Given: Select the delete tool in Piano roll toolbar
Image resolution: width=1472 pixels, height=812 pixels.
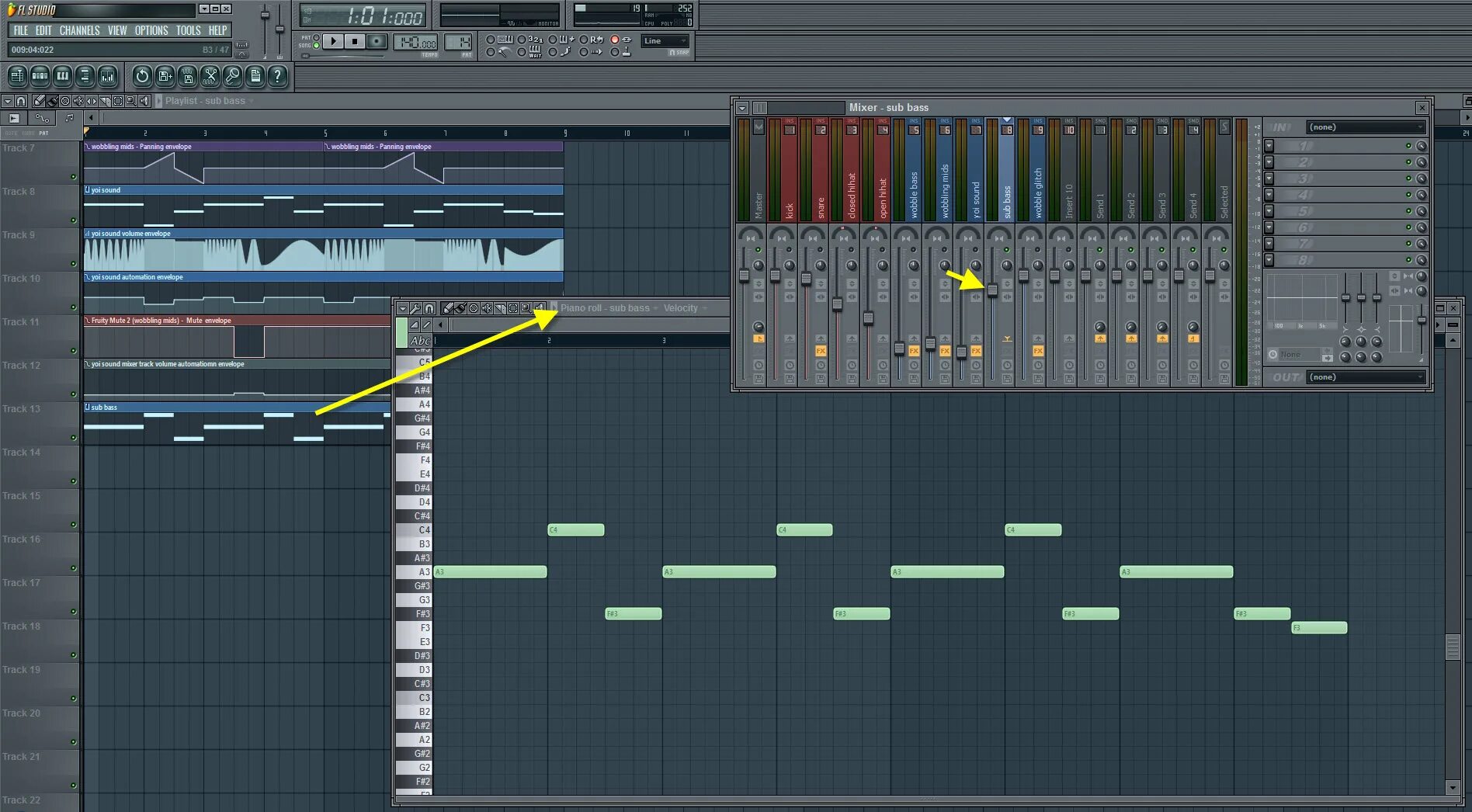Looking at the screenshot, I should pos(474,308).
